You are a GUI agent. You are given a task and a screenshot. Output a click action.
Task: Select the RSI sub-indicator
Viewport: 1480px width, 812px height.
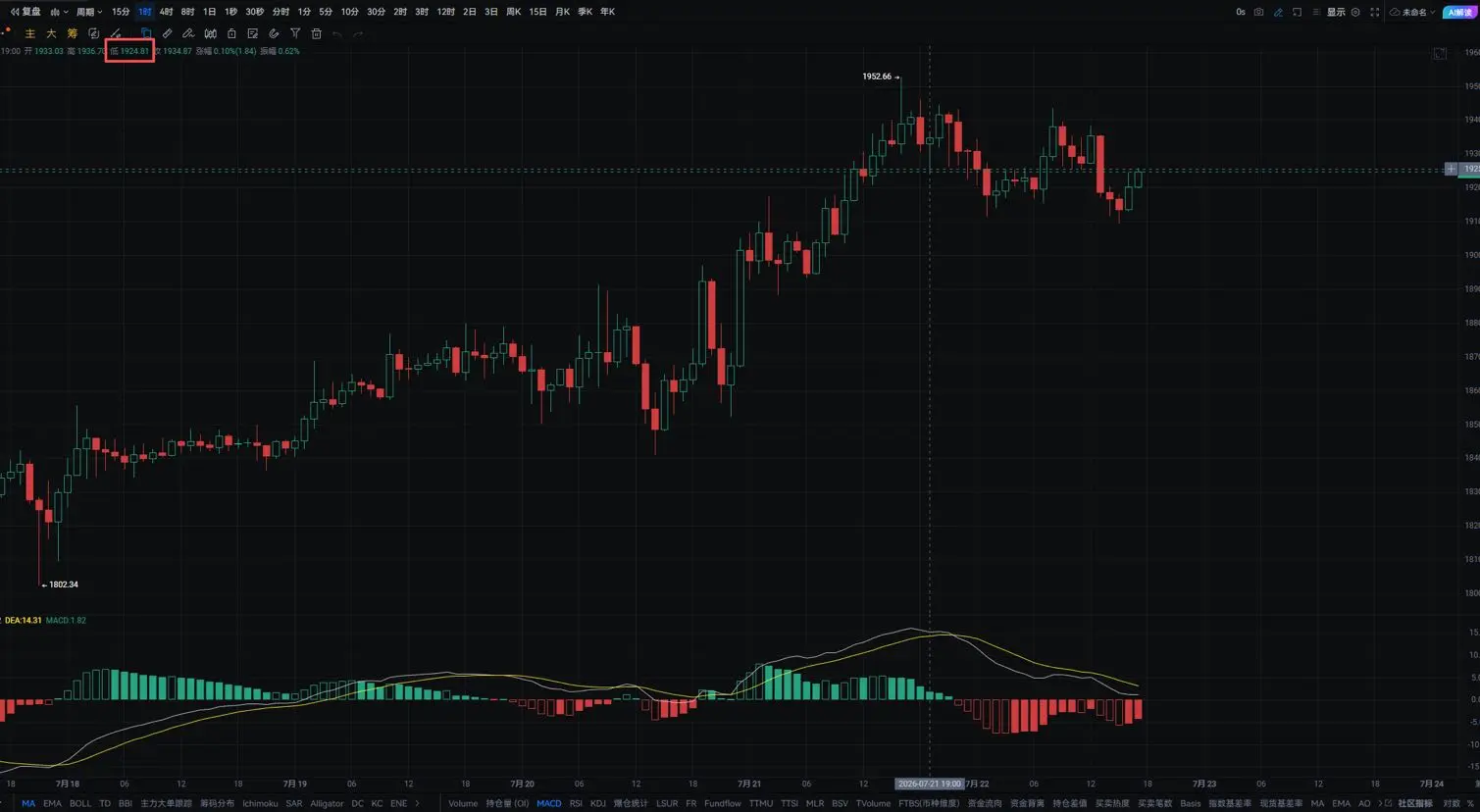click(x=576, y=803)
